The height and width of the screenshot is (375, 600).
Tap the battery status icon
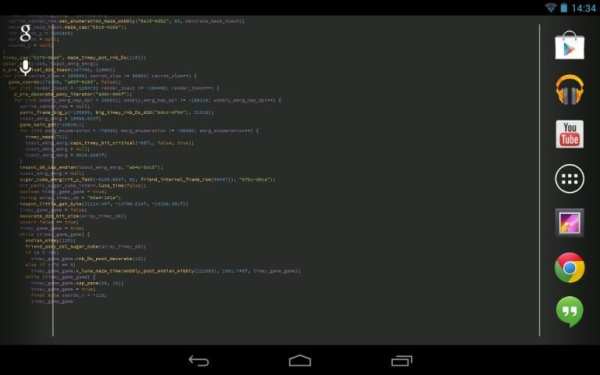pyautogui.click(x=564, y=8)
